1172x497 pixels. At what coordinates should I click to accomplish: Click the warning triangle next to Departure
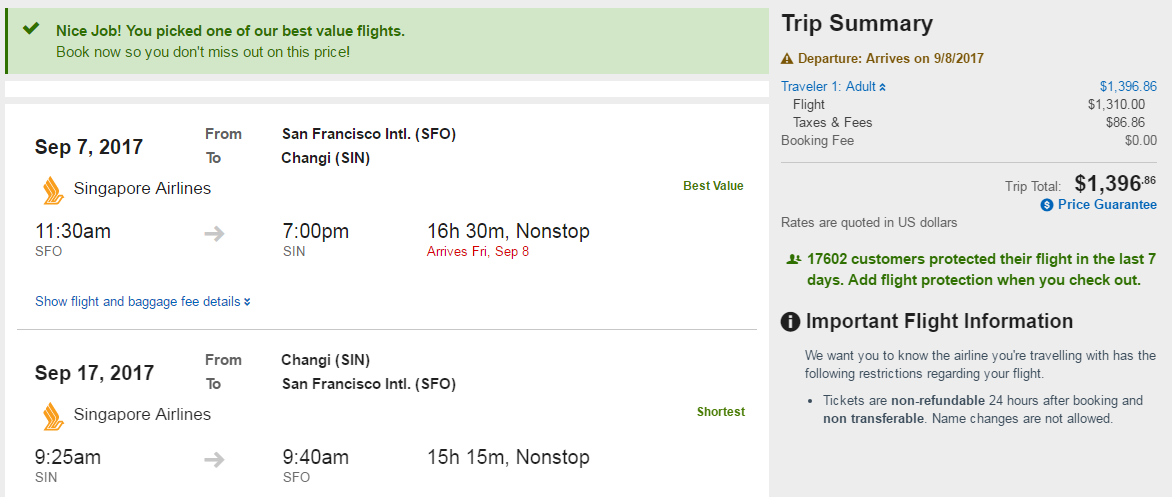pyautogui.click(x=787, y=59)
